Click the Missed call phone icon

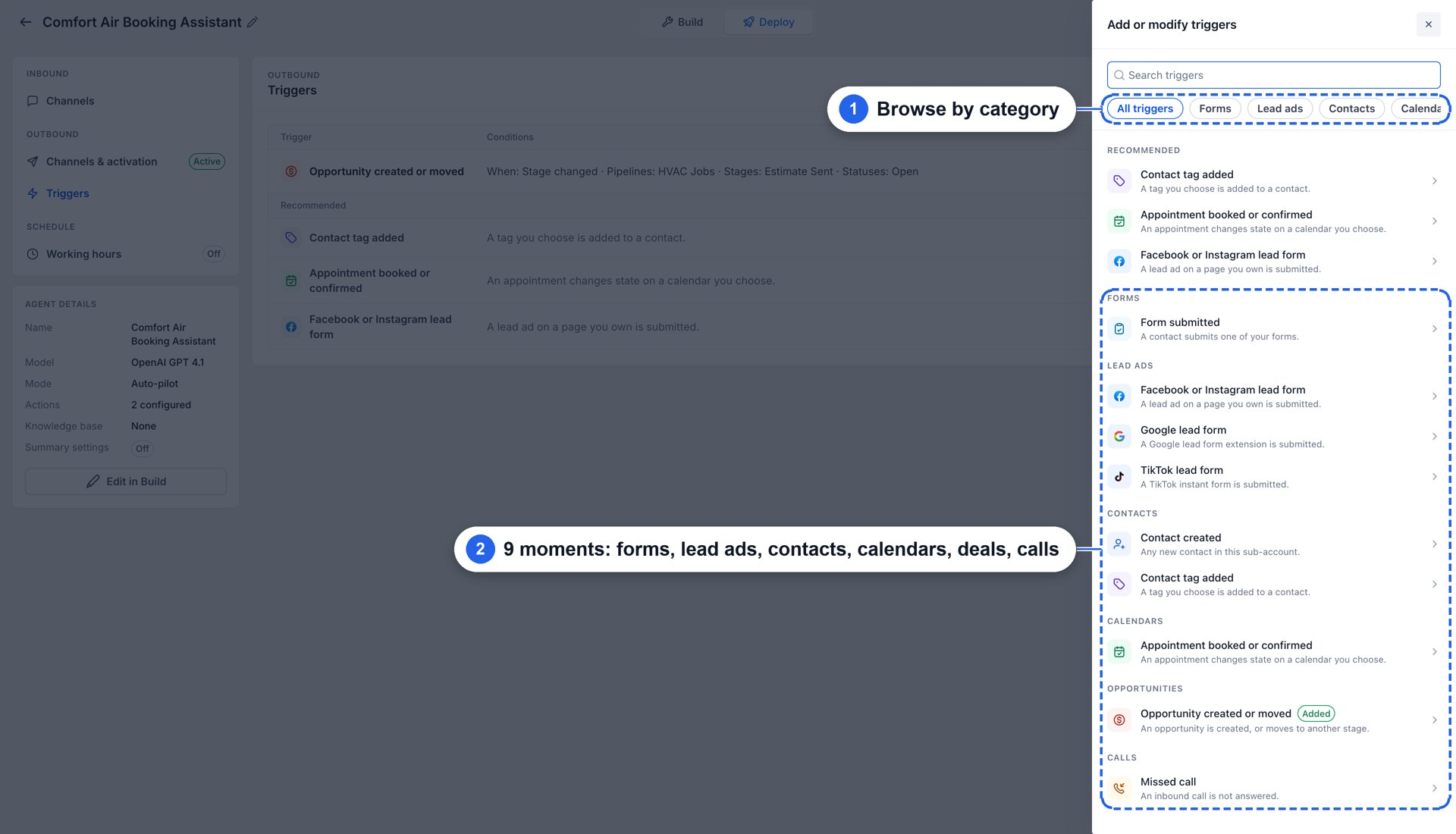click(1119, 789)
